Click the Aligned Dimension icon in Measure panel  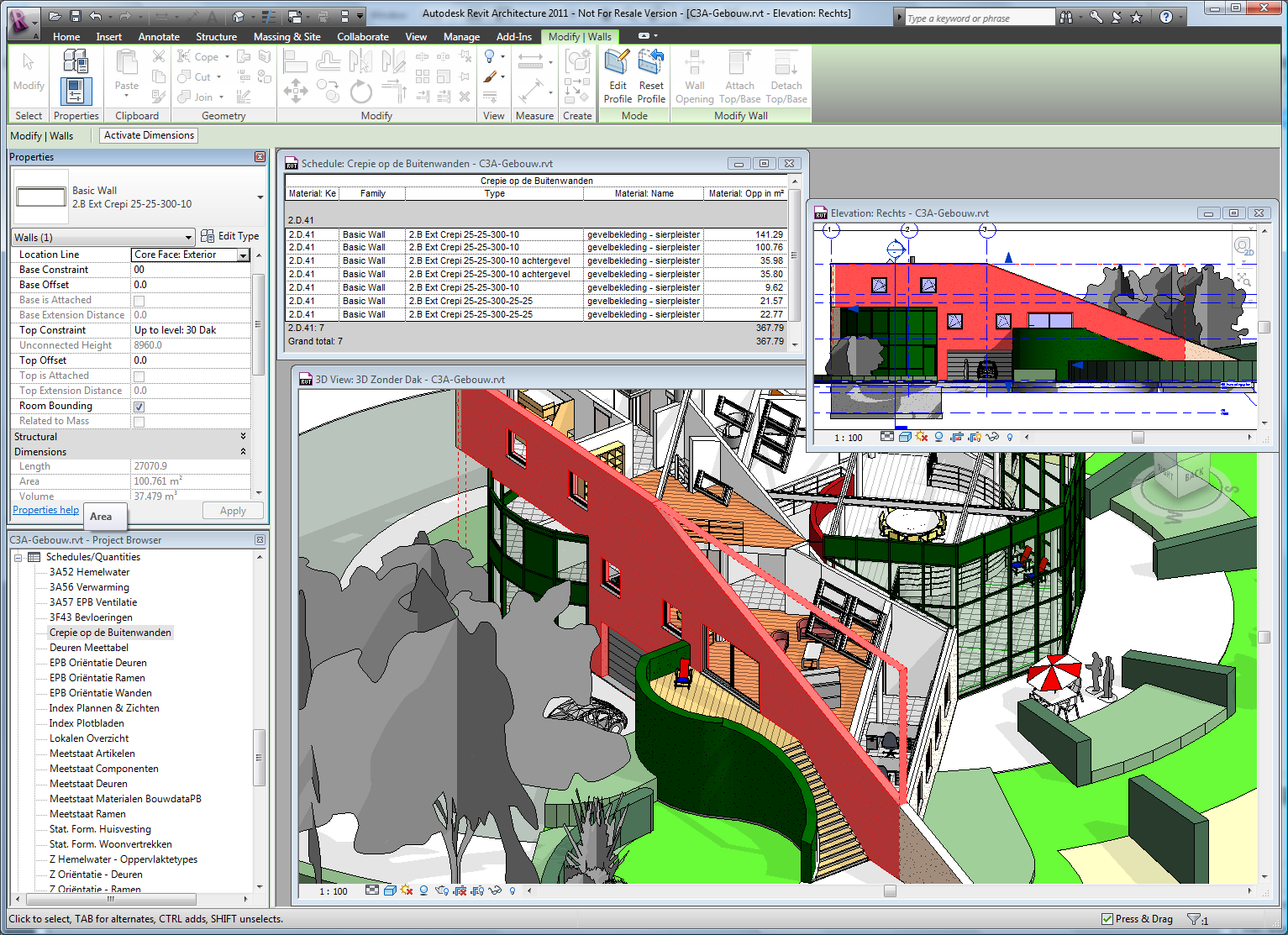[530, 61]
